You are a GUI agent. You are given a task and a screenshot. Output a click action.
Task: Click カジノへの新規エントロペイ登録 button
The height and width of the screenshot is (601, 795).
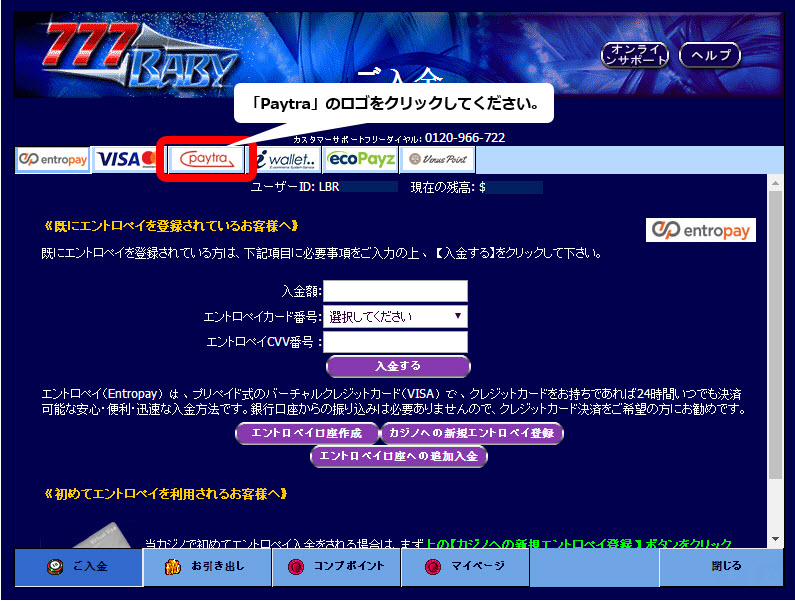point(472,433)
